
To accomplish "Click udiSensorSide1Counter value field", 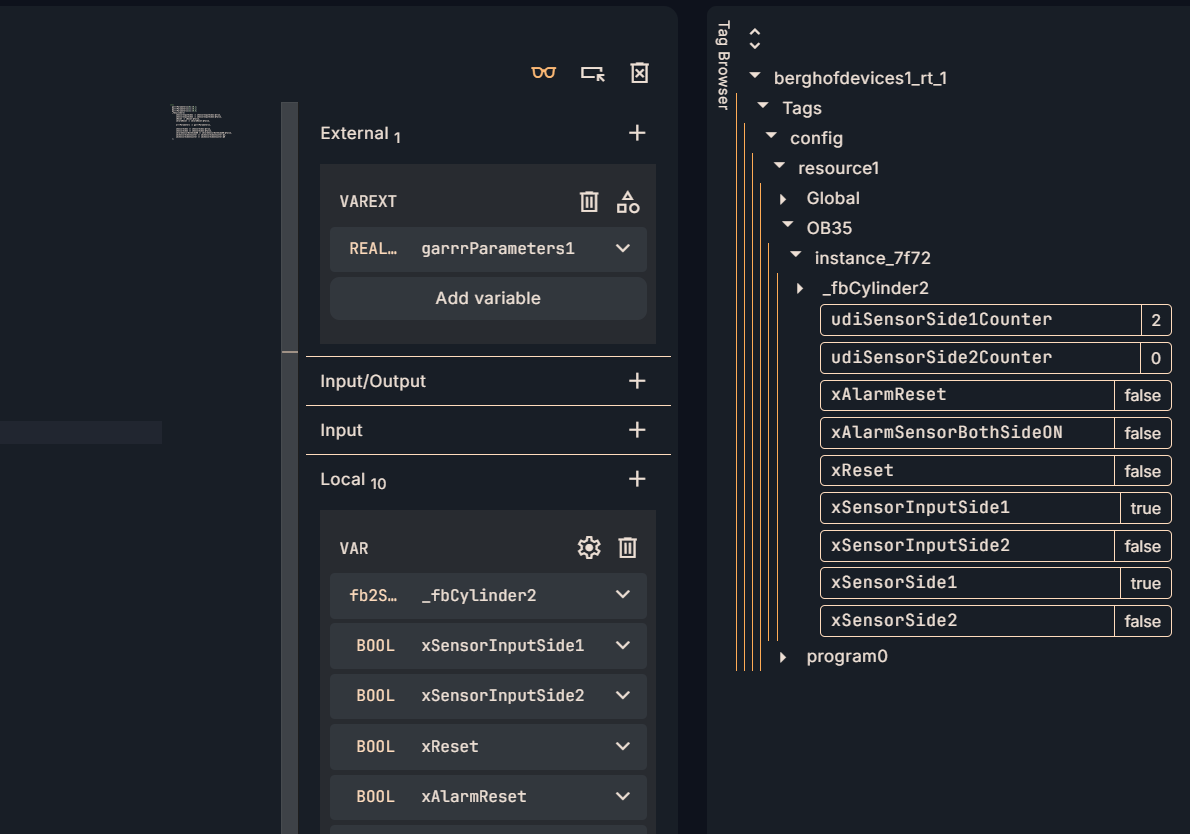I will point(1155,320).
